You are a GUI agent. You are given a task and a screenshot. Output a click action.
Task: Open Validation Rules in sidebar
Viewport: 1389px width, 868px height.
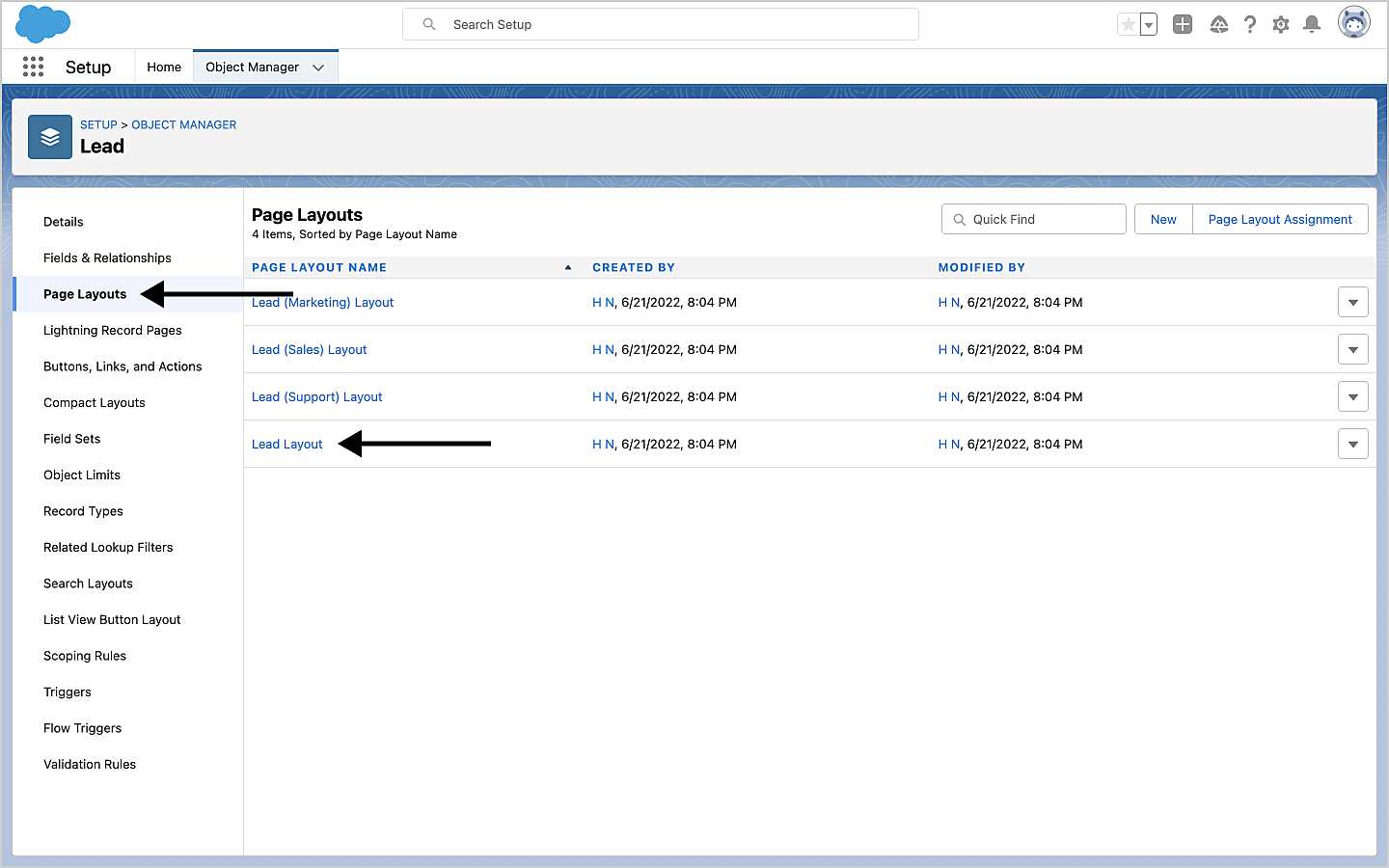pos(90,765)
